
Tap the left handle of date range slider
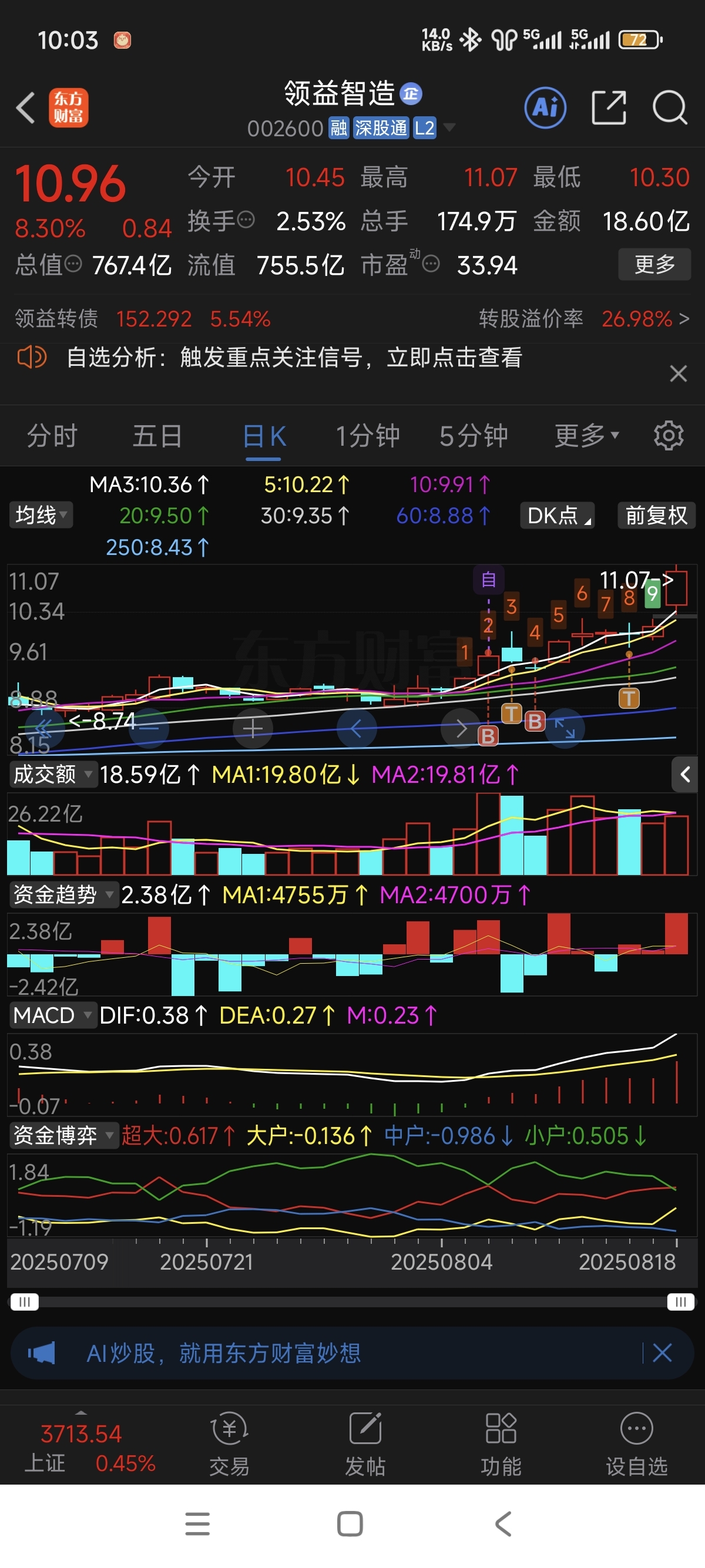click(x=24, y=1302)
